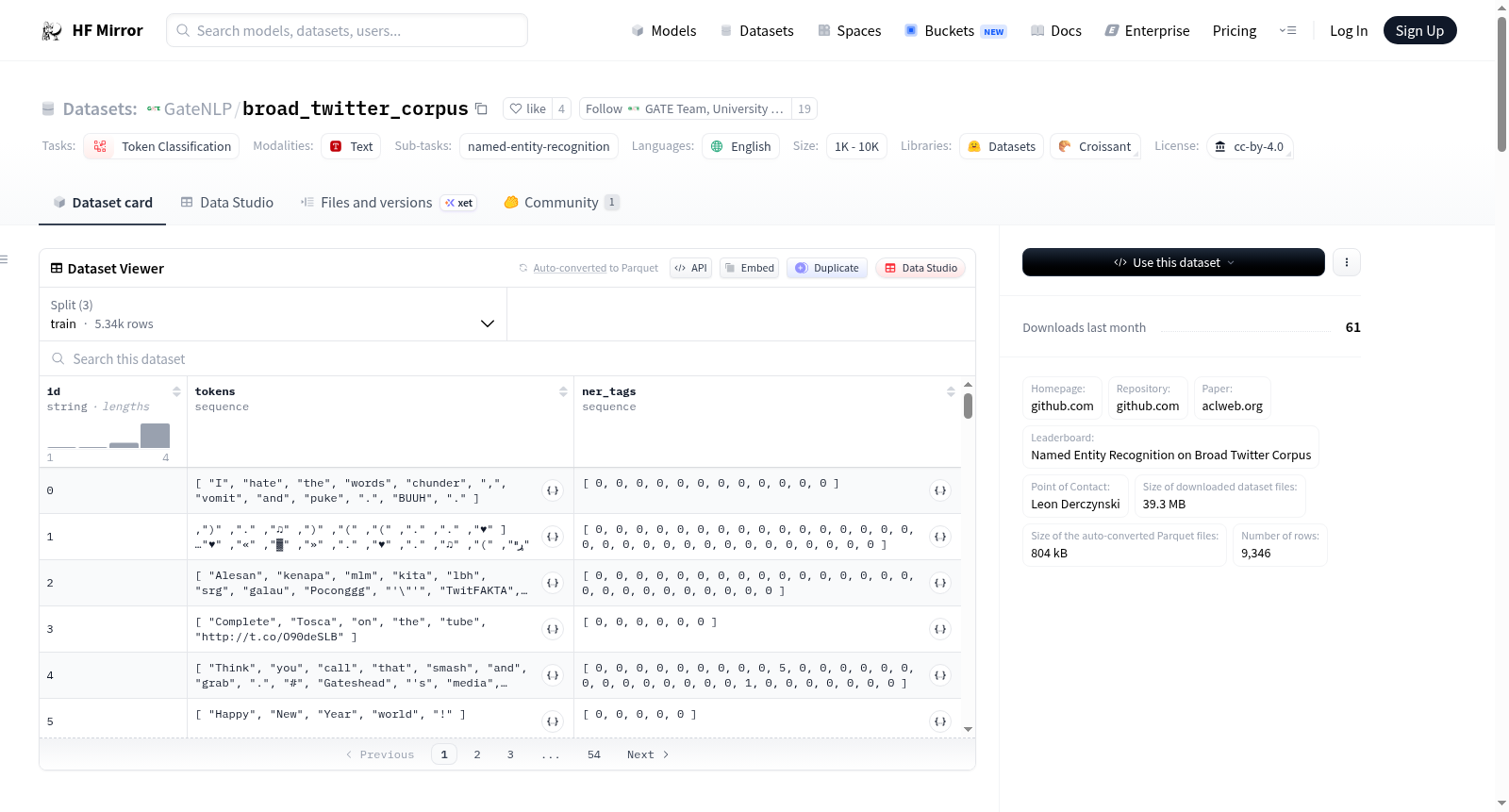This screenshot has height=812, width=1509.
Task: Click the Croissant library tag
Action: coord(1095,146)
